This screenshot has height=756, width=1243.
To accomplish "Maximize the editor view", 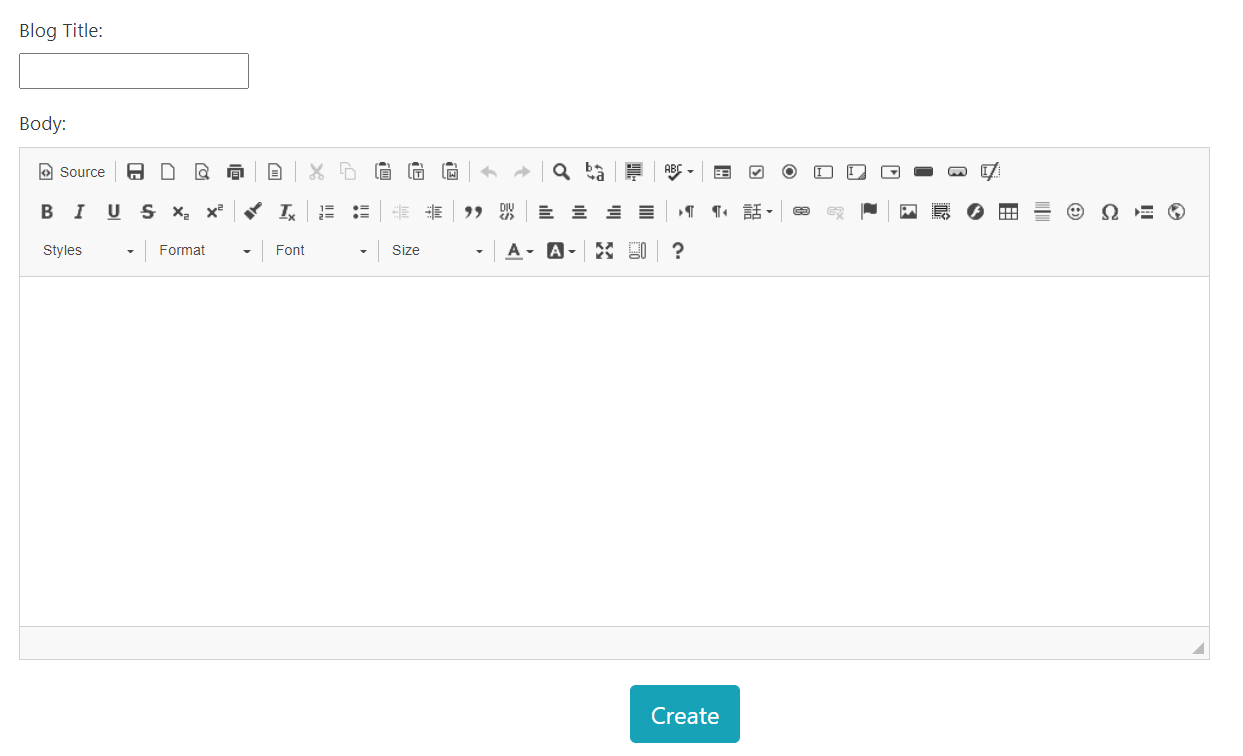I will [604, 250].
